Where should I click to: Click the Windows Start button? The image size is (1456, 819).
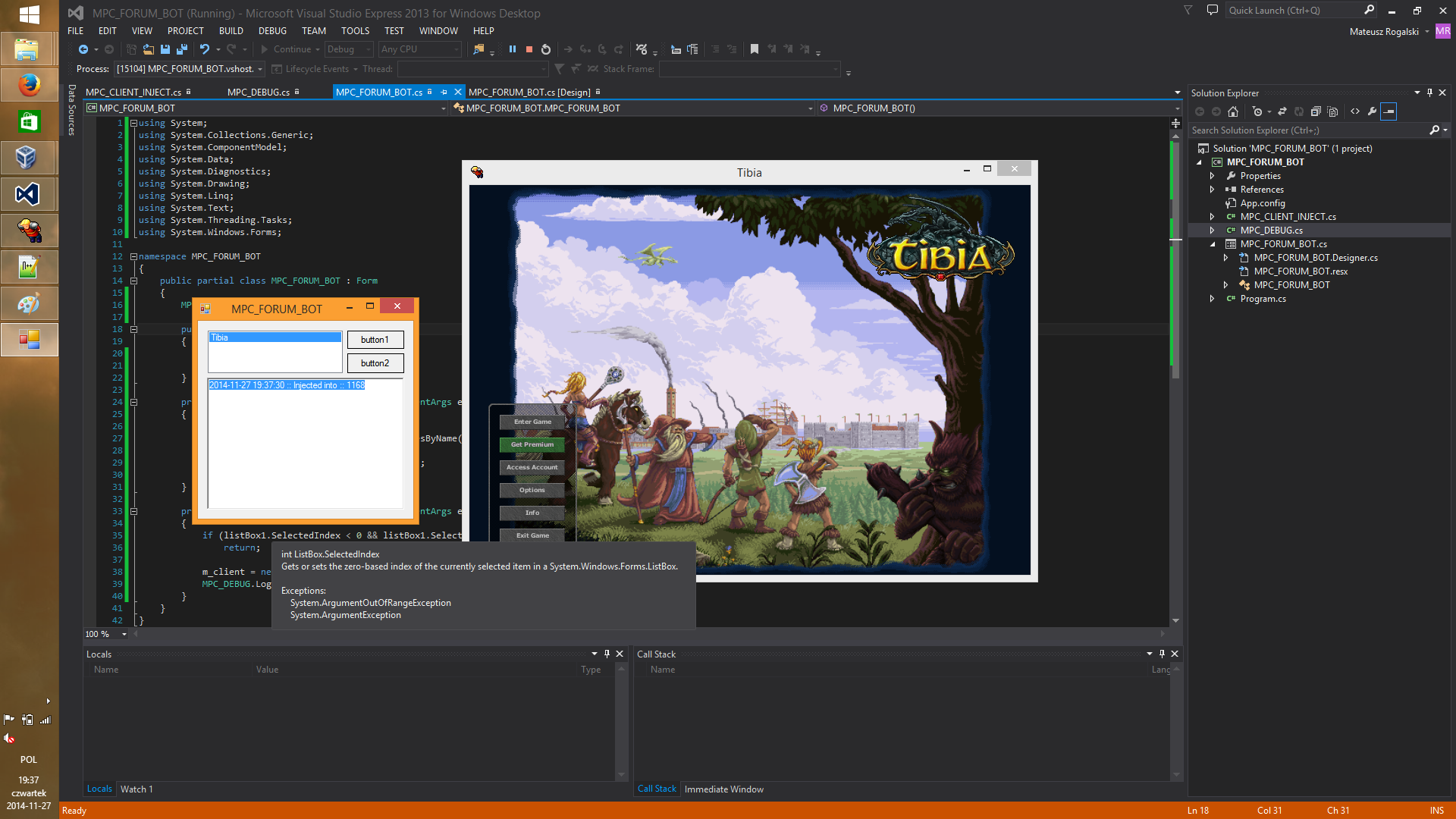(29, 14)
